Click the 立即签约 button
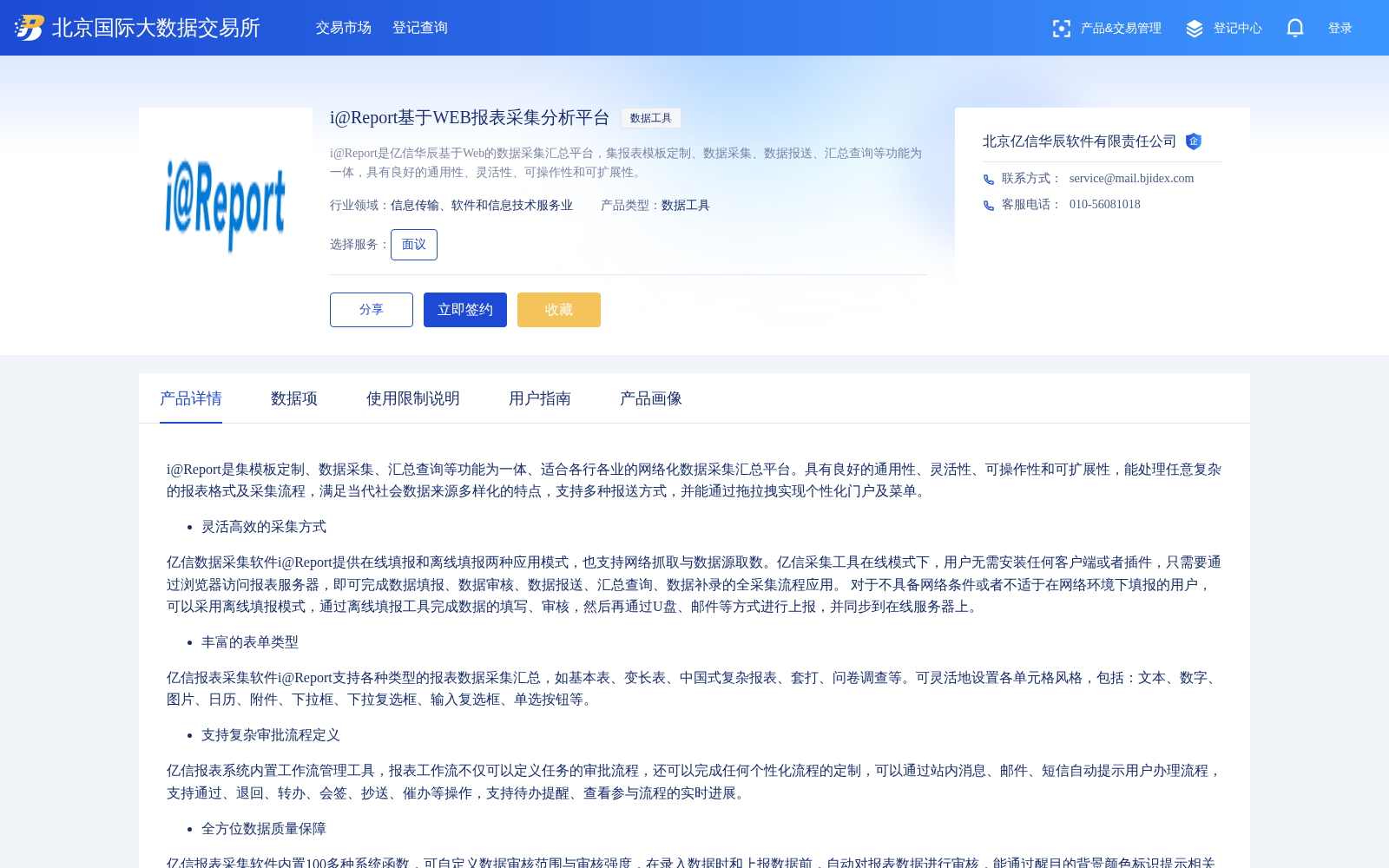 pos(465,310)
